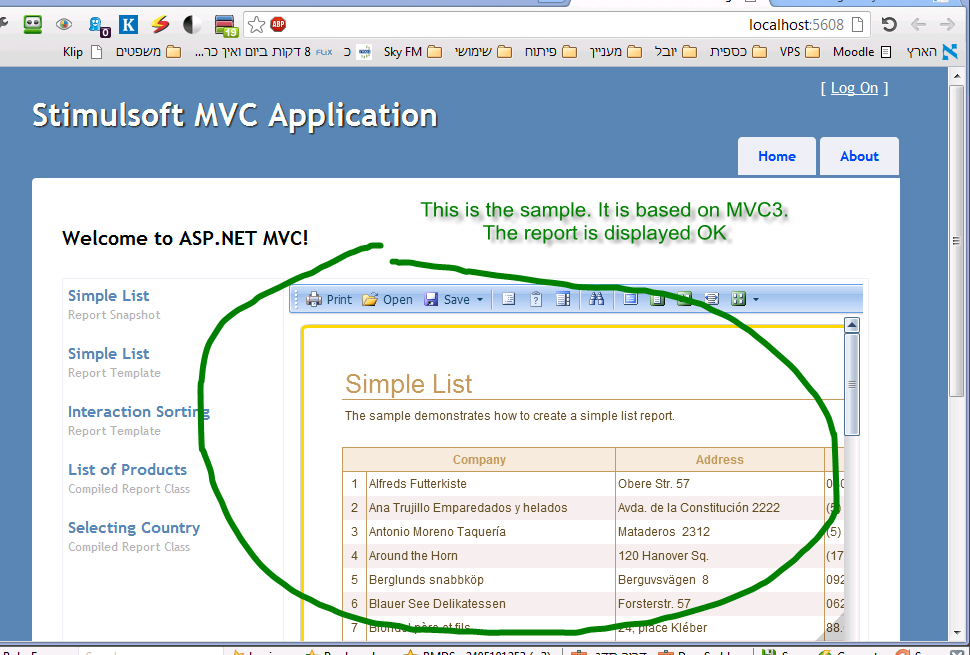Open Interaction Sorting report link

(x=139, y=412)
